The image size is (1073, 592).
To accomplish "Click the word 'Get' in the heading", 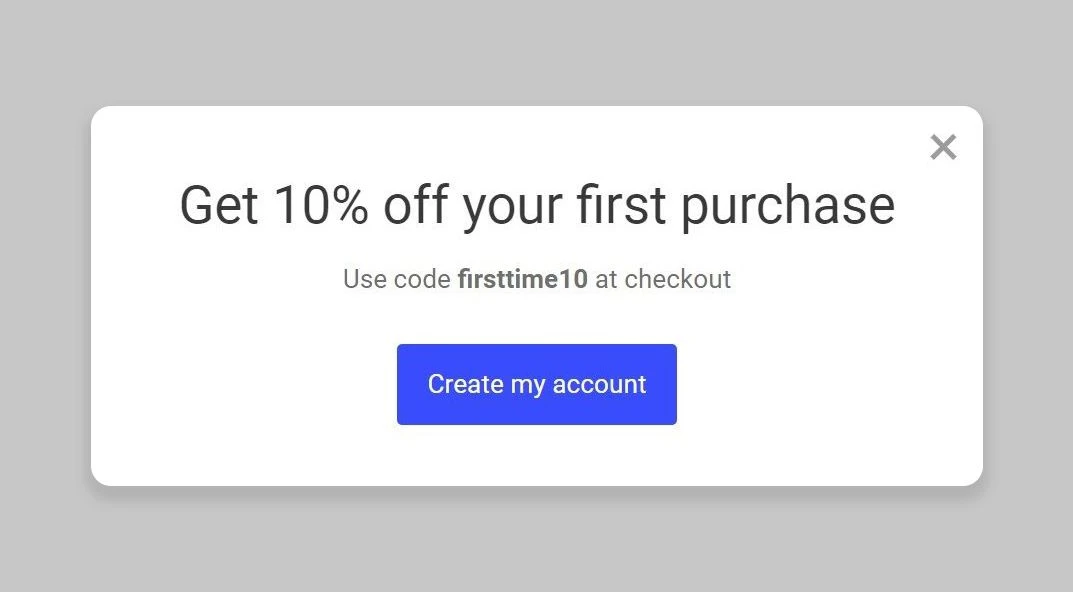I will (x=218, y=205).
